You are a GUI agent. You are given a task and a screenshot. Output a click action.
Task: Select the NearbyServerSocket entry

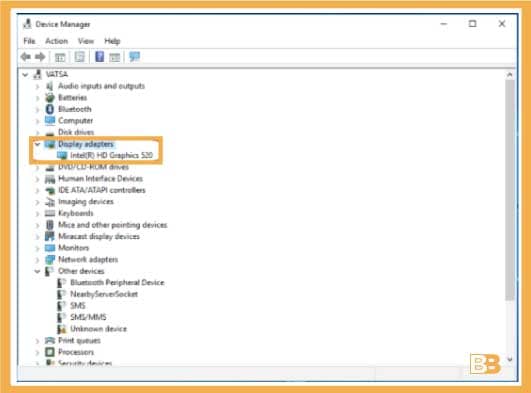coord(104,294)
